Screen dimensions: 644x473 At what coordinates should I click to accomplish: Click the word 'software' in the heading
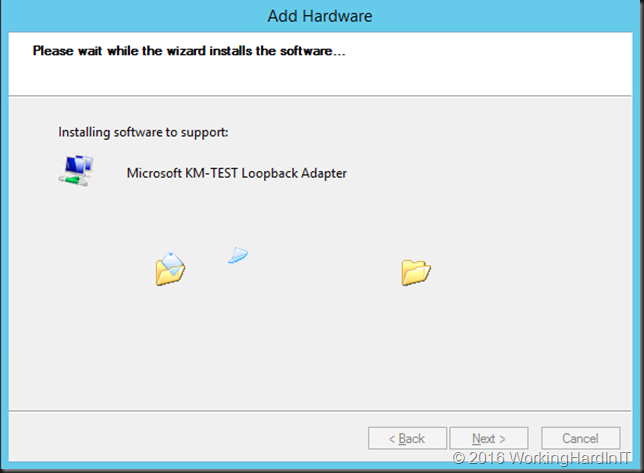pos(306,51)
